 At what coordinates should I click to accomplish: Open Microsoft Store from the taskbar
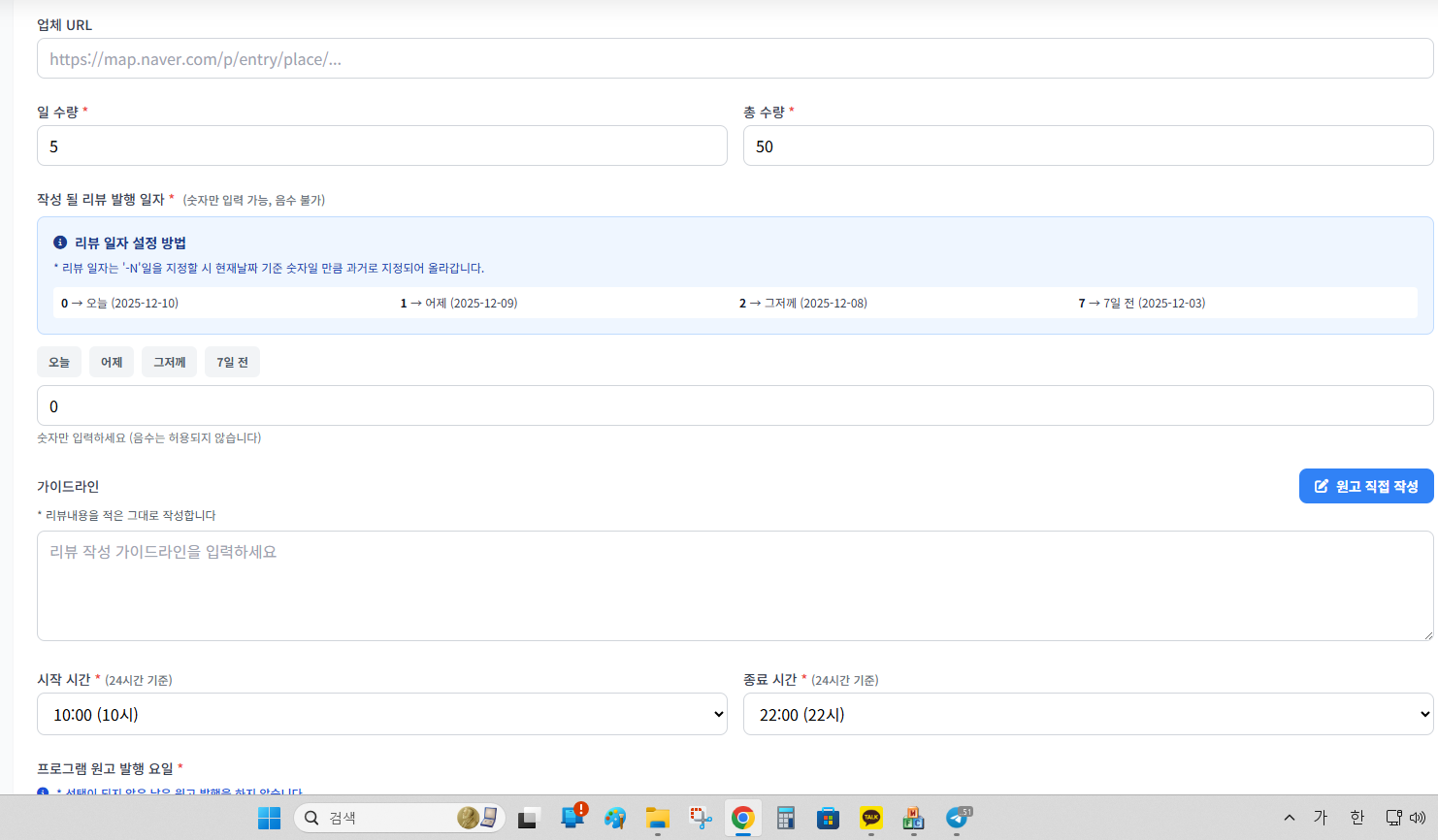tap(828, 818)
